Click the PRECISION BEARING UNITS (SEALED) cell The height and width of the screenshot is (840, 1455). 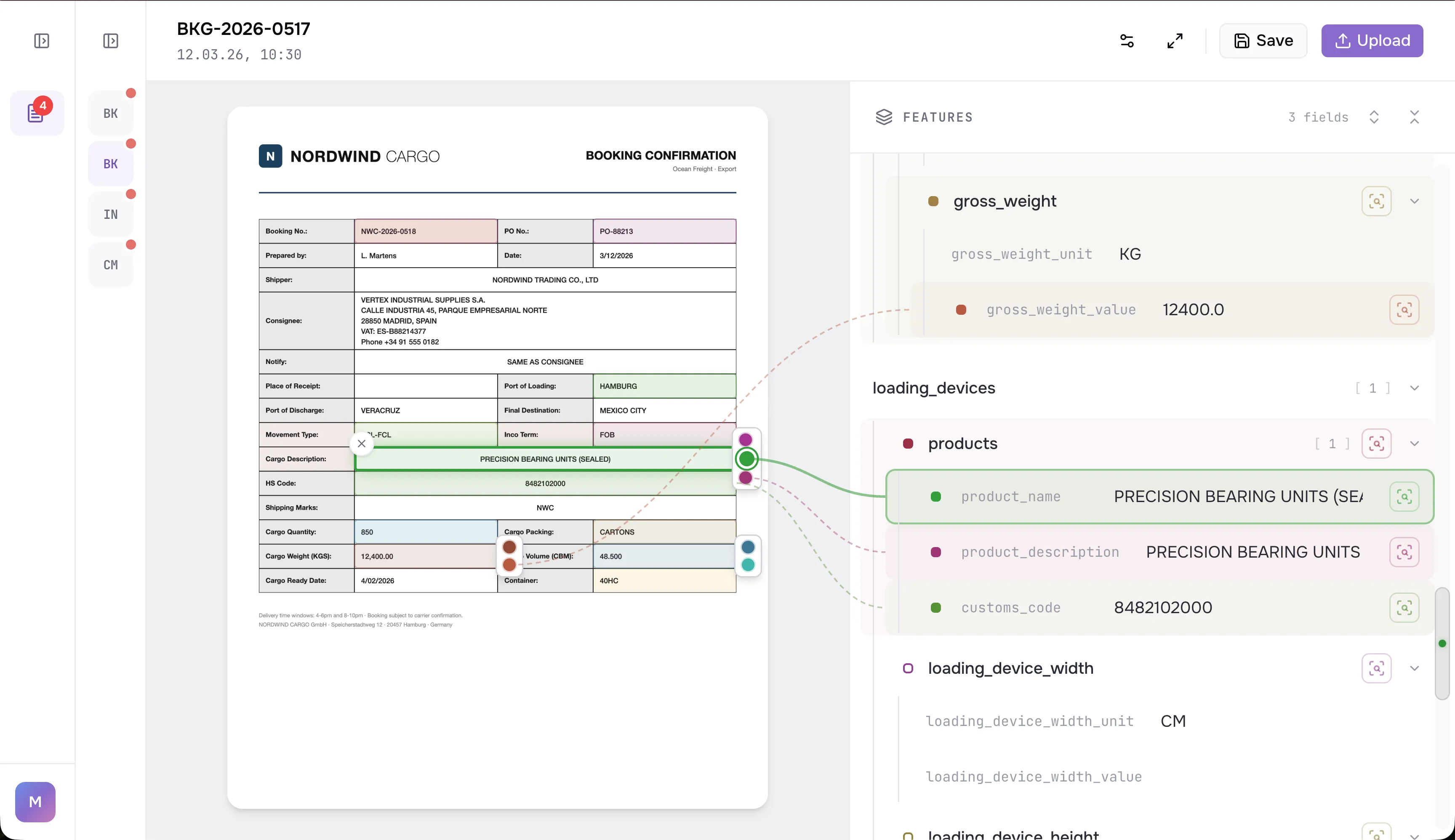coord(545,459)
